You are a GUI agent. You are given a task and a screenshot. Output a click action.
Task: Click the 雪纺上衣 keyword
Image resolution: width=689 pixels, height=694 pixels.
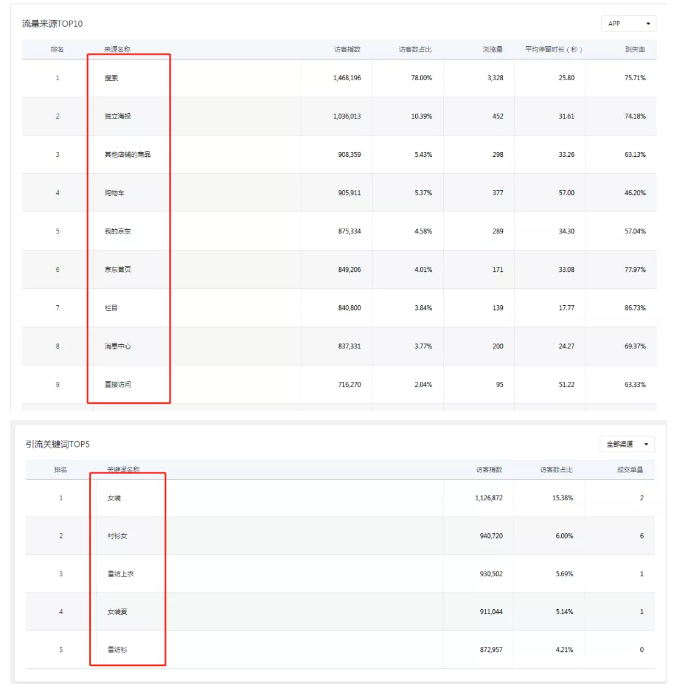click(121, 573)
